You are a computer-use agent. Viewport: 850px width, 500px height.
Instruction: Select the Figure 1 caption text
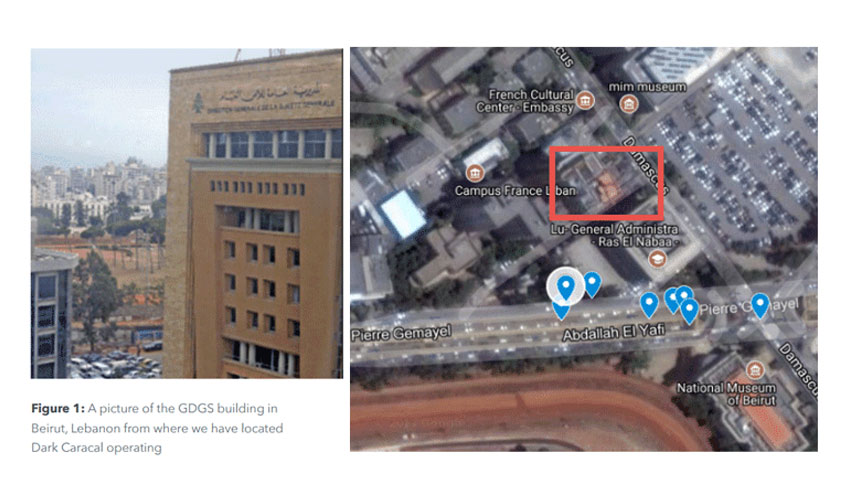(x=157, y=428)
